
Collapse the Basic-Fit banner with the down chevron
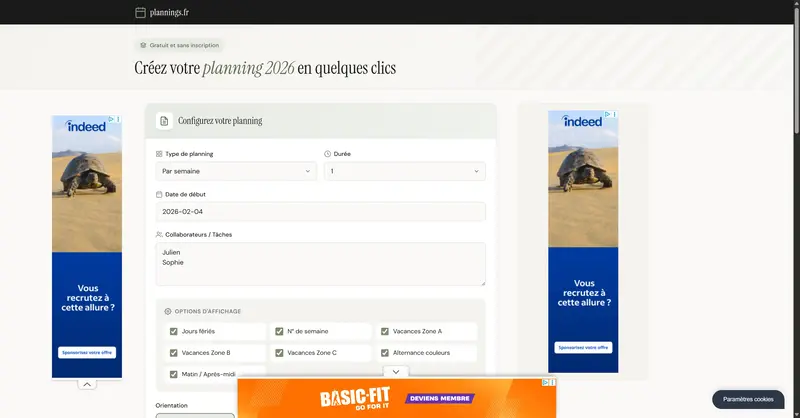395,372
